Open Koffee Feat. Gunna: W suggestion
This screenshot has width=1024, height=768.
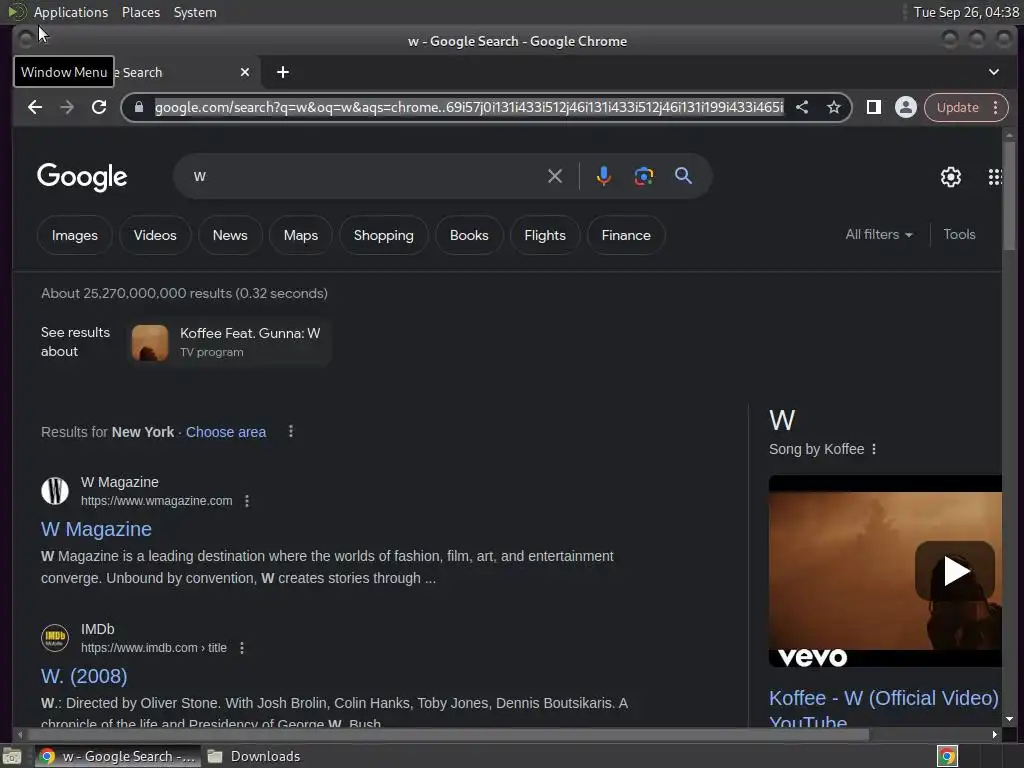[x=230, y=342]
